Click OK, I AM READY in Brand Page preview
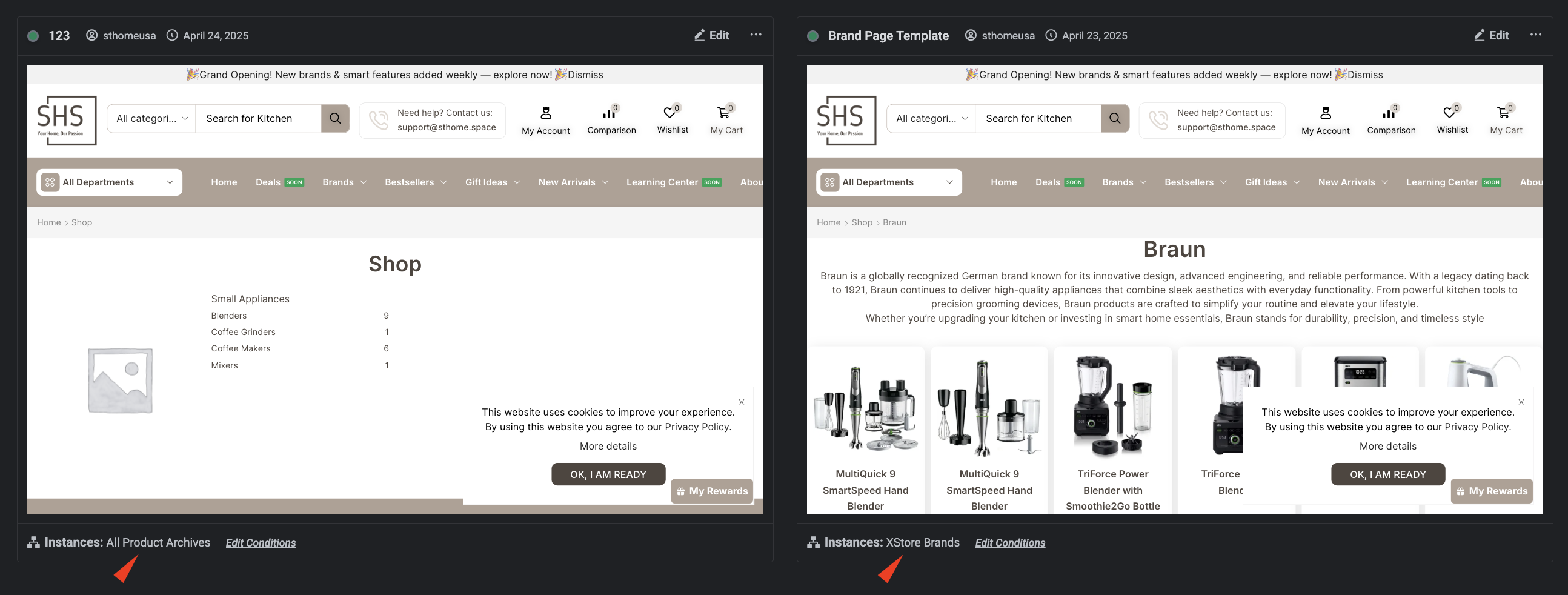Image resolution: width=1568 pixels, height=595 pixels. (x=1388, y=474)
